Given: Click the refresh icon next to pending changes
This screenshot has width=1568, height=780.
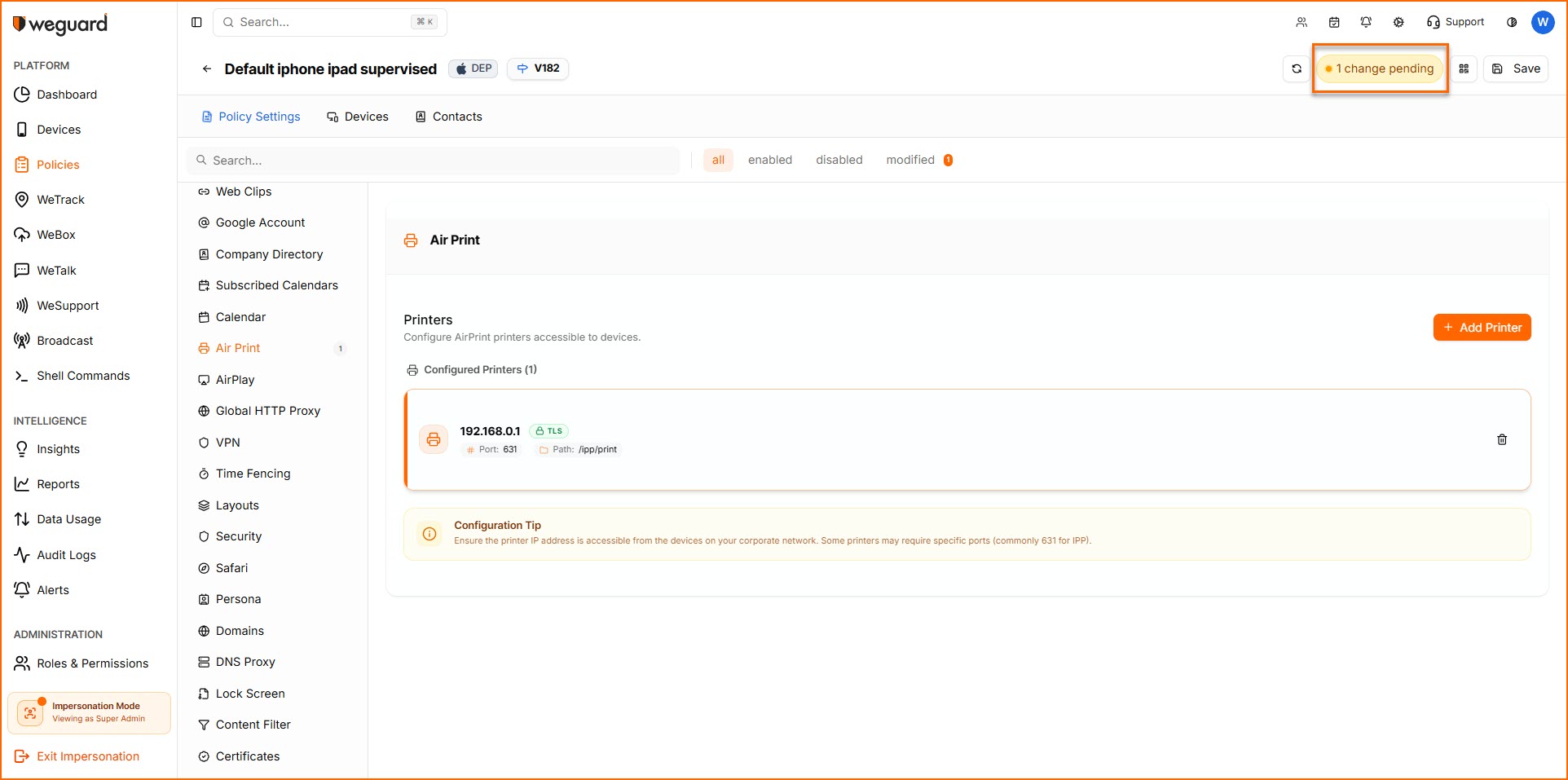Looking at the screenshot, I should (1296, 69).
